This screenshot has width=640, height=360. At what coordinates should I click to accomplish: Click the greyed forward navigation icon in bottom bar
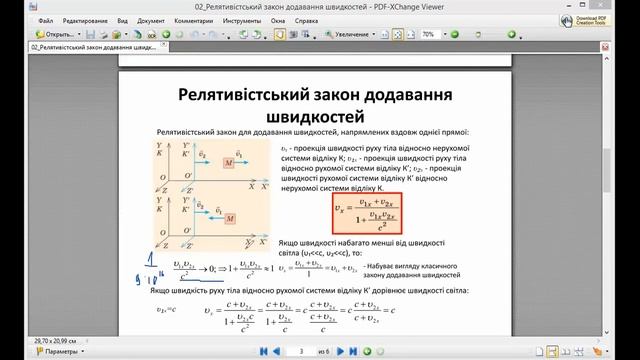click(380, 351)
